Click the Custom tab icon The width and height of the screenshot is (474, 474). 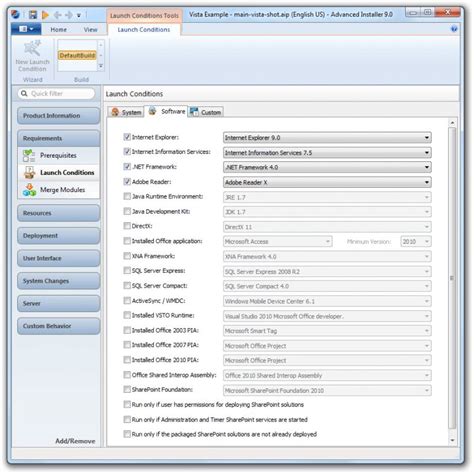(x=194, y=112)
